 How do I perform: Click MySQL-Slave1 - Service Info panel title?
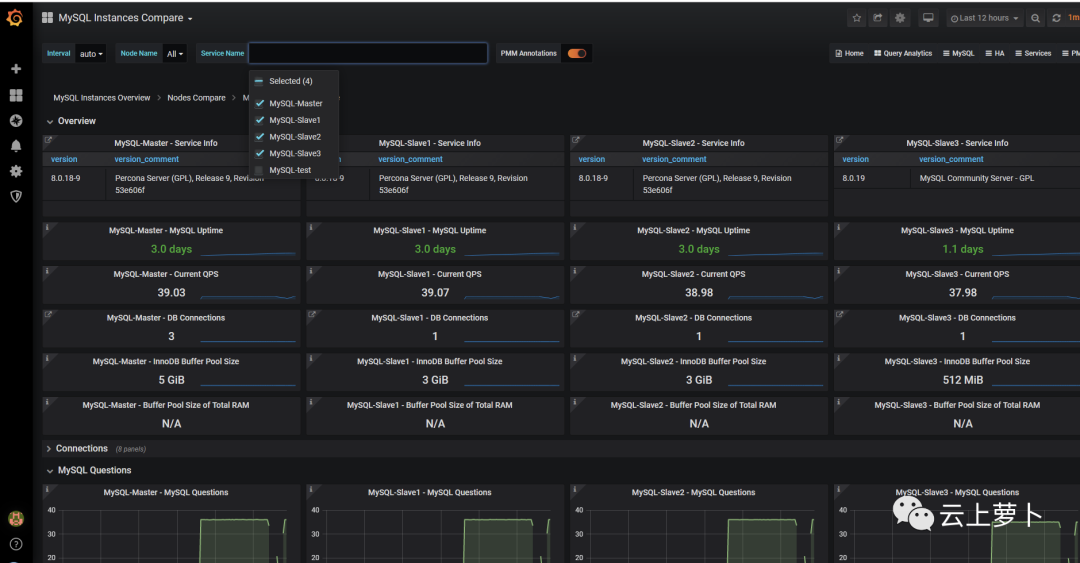429,143
